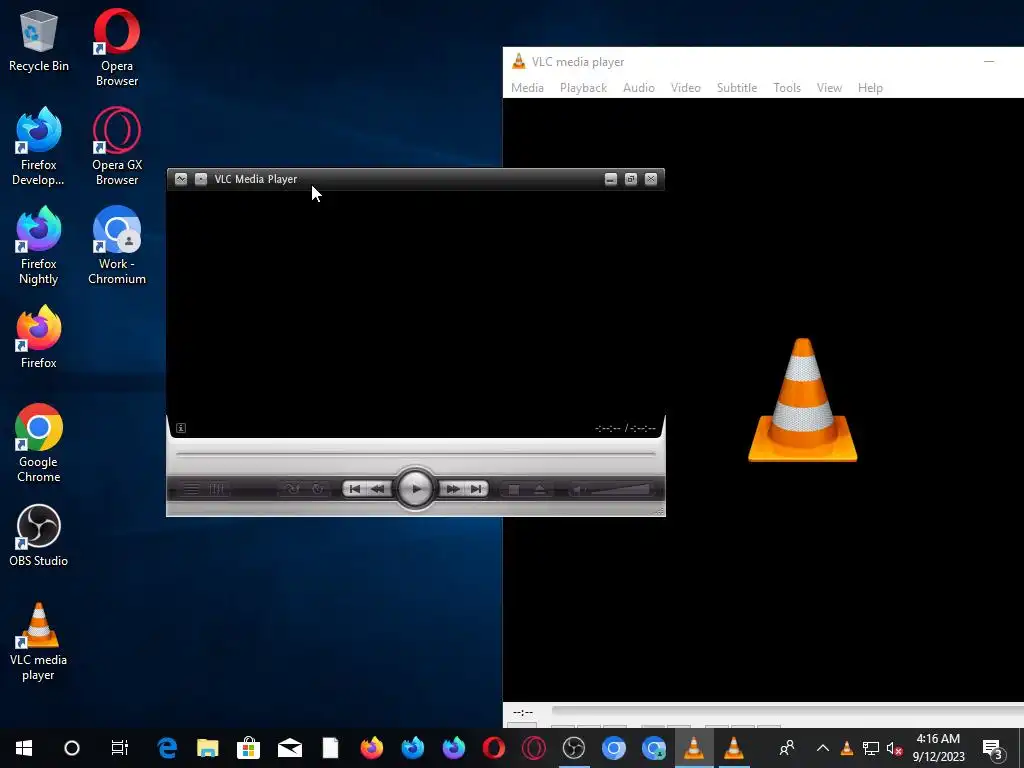Open File Explorer from the taskbar
1024x768 pixels.
(x=208, y=748)
